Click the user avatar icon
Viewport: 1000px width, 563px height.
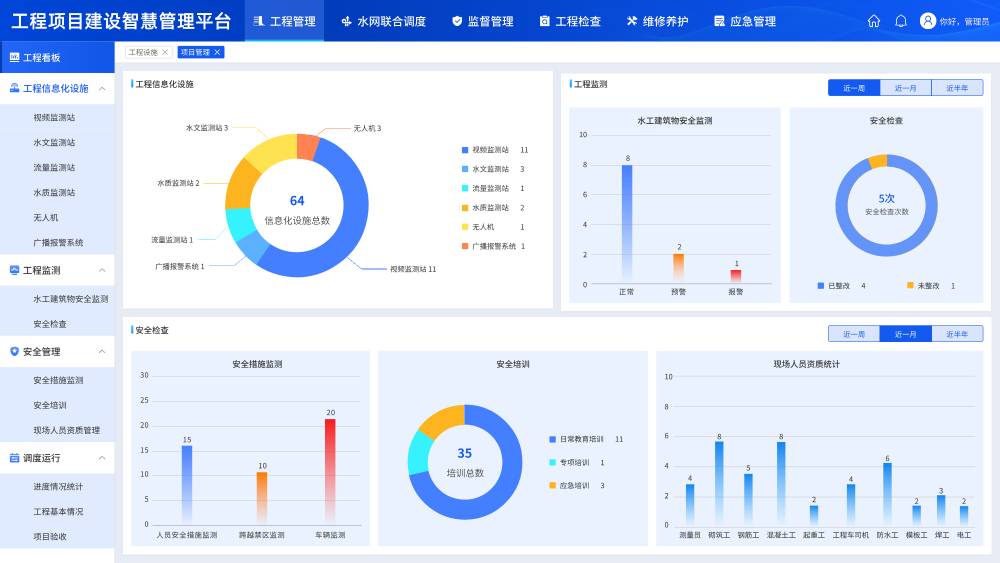pyautogui.click(x=928, y=21)
